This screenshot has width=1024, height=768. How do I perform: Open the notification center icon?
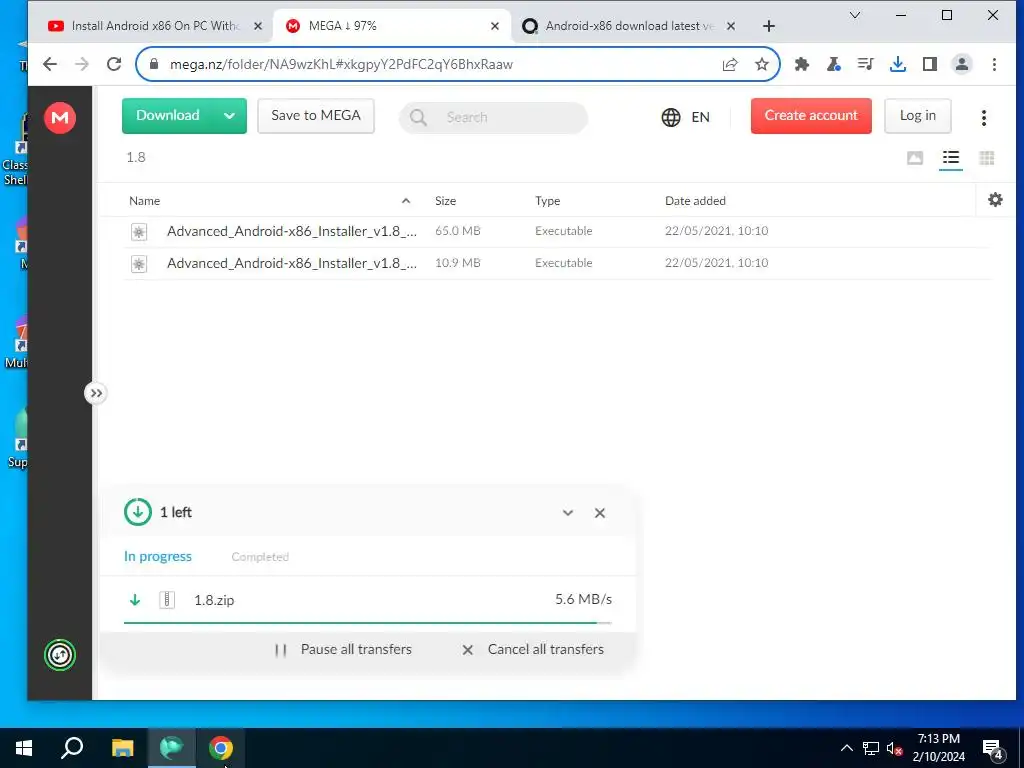pyautogui.click(x=993, y=750)
